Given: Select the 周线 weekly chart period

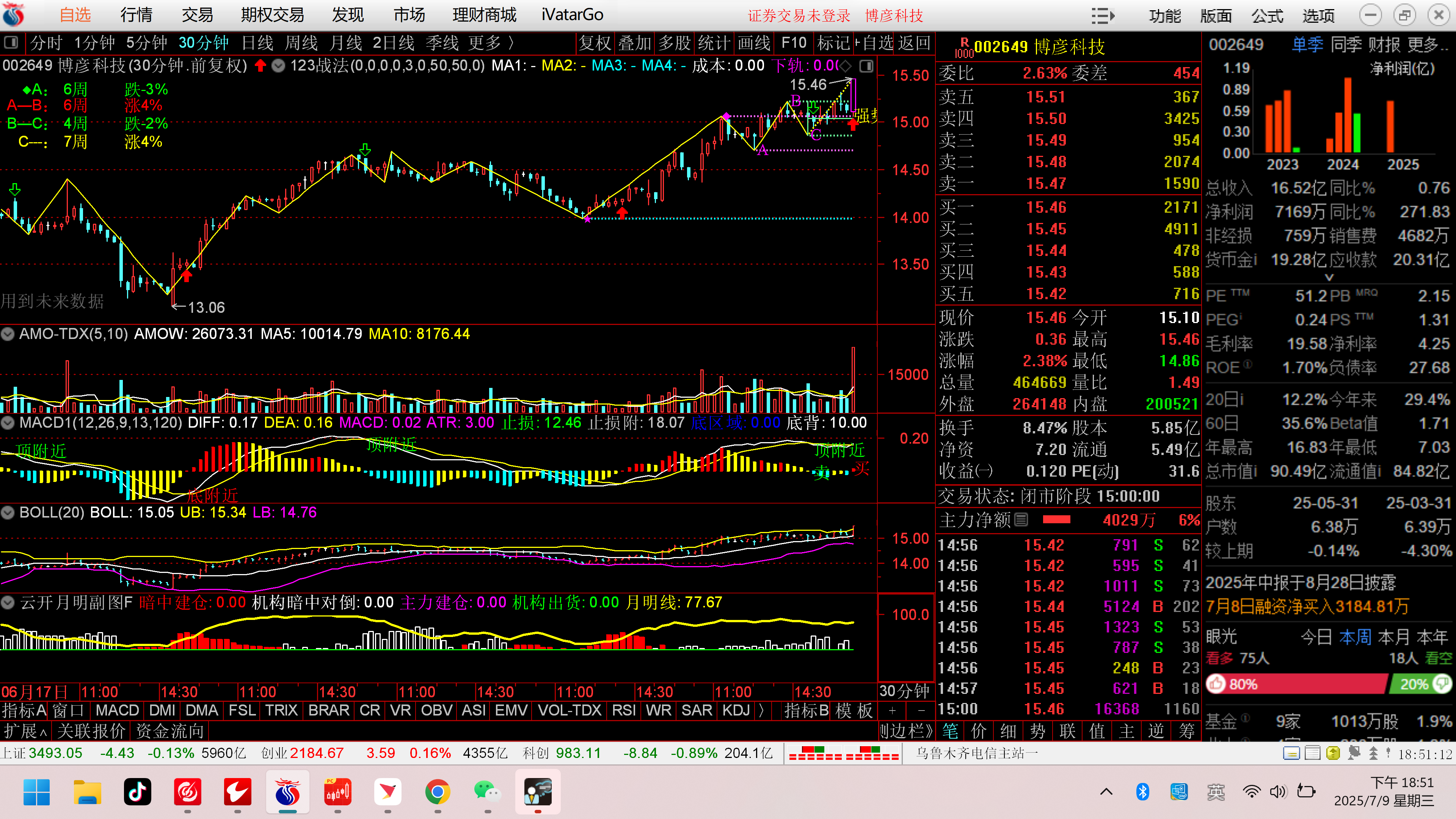Looking at the screenshot, I should (302, 43).
